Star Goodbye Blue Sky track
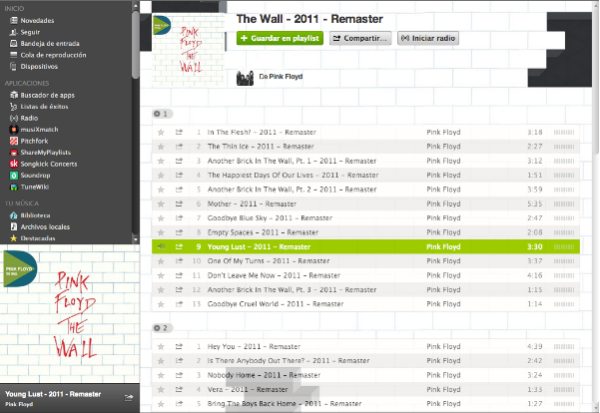This screenshot has height=413, width=600. 161,218
